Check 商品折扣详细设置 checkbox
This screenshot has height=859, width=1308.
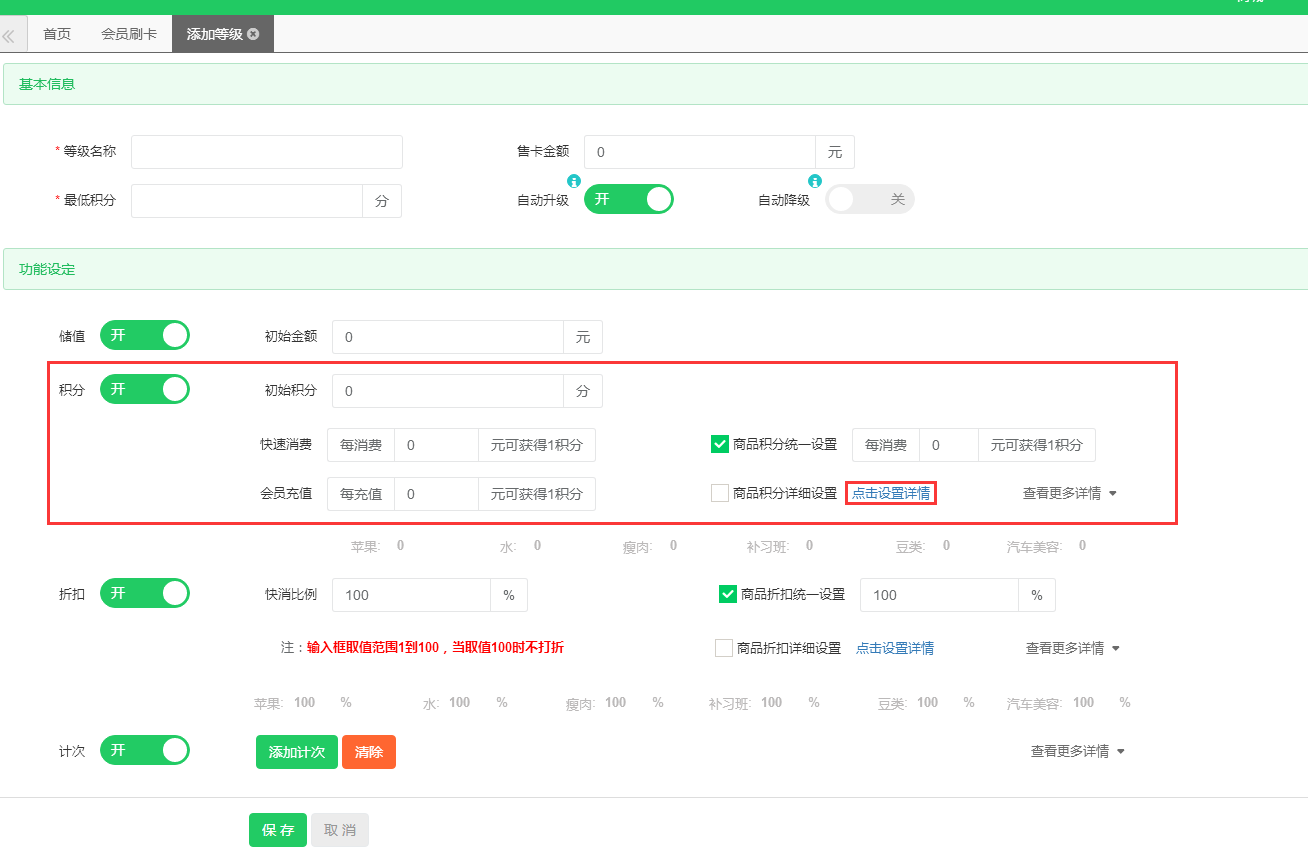(724, 648)
